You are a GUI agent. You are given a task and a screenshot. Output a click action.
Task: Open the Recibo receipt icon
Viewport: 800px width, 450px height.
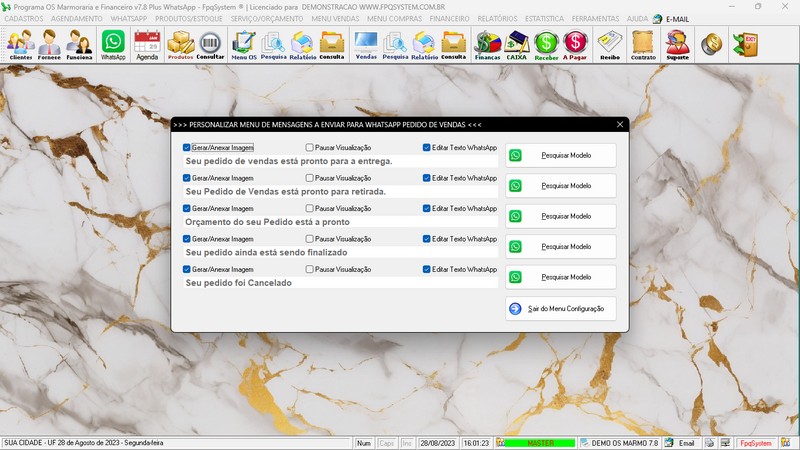[x=610, y=45]
